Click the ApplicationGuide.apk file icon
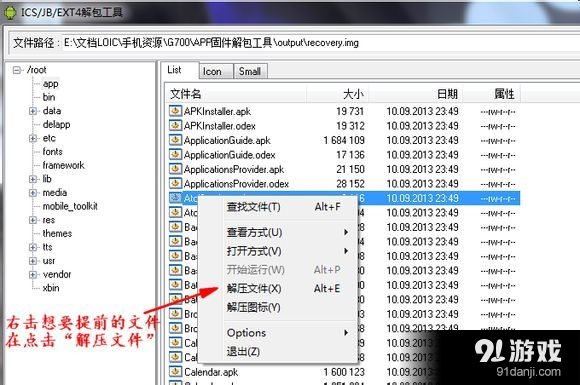 [x=175, y=140]
